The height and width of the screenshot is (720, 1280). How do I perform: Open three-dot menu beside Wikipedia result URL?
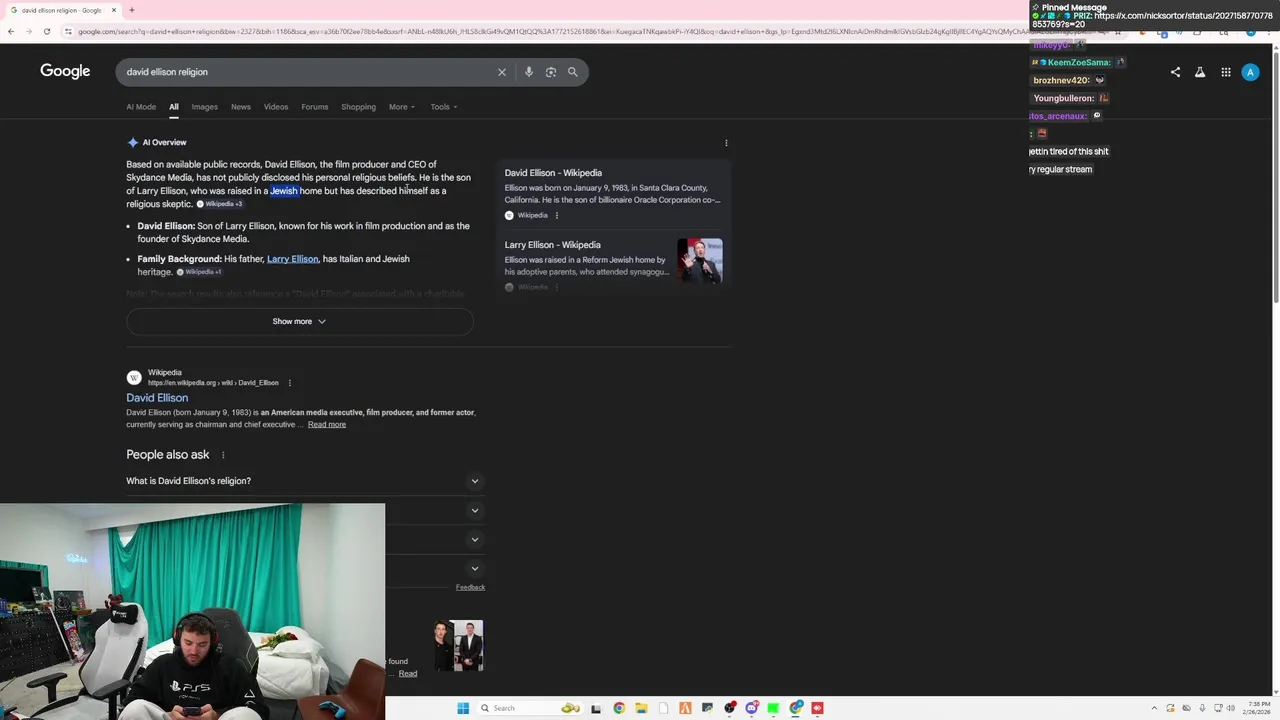[x=290, y=383]
